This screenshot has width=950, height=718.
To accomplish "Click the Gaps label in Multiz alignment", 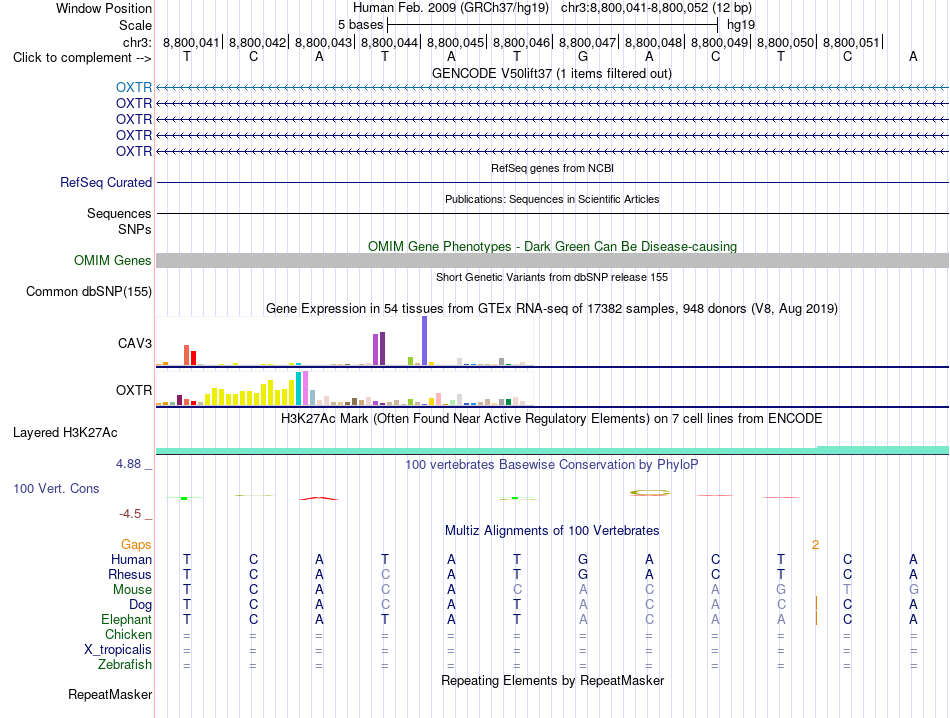I will pyautogui.click(x=136, y=545).
